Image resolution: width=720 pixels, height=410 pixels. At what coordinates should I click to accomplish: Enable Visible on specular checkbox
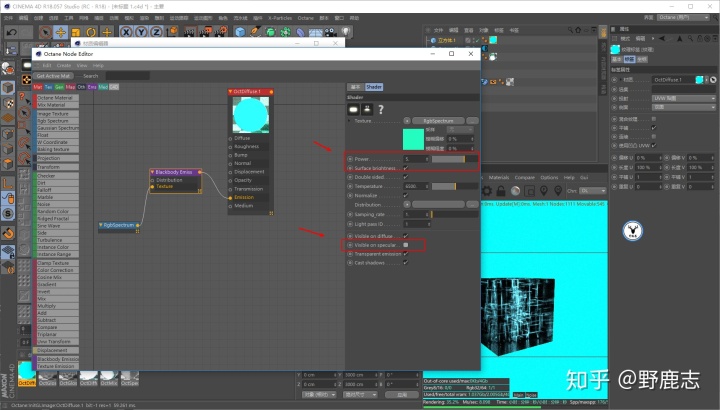point(405,245)
